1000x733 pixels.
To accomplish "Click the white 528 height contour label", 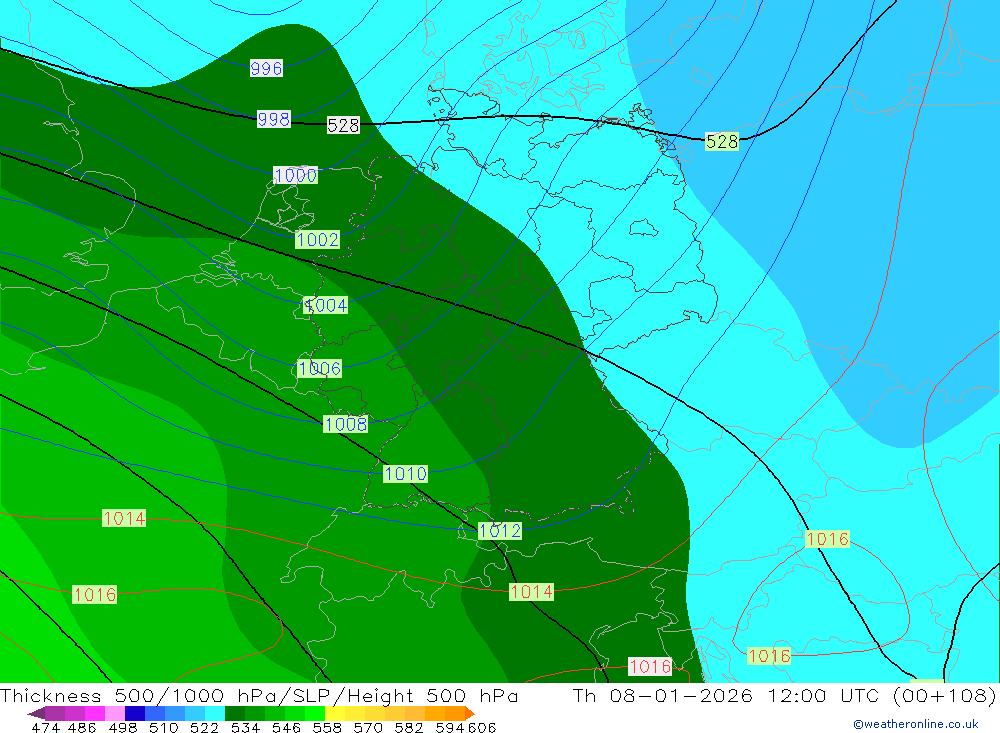I will click(x=343, y=125).
